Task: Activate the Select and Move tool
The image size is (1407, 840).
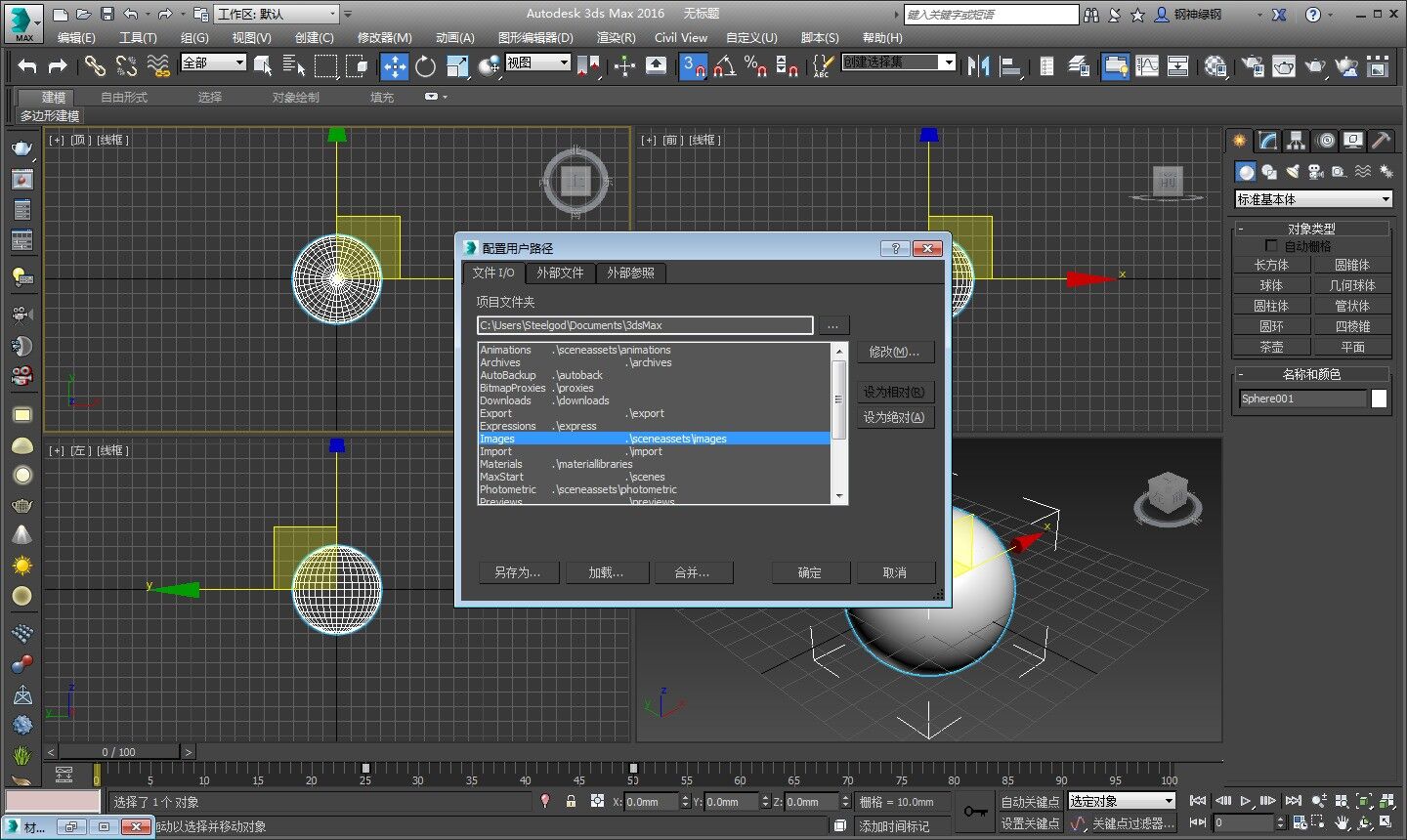Action: [x=395, y=65]
